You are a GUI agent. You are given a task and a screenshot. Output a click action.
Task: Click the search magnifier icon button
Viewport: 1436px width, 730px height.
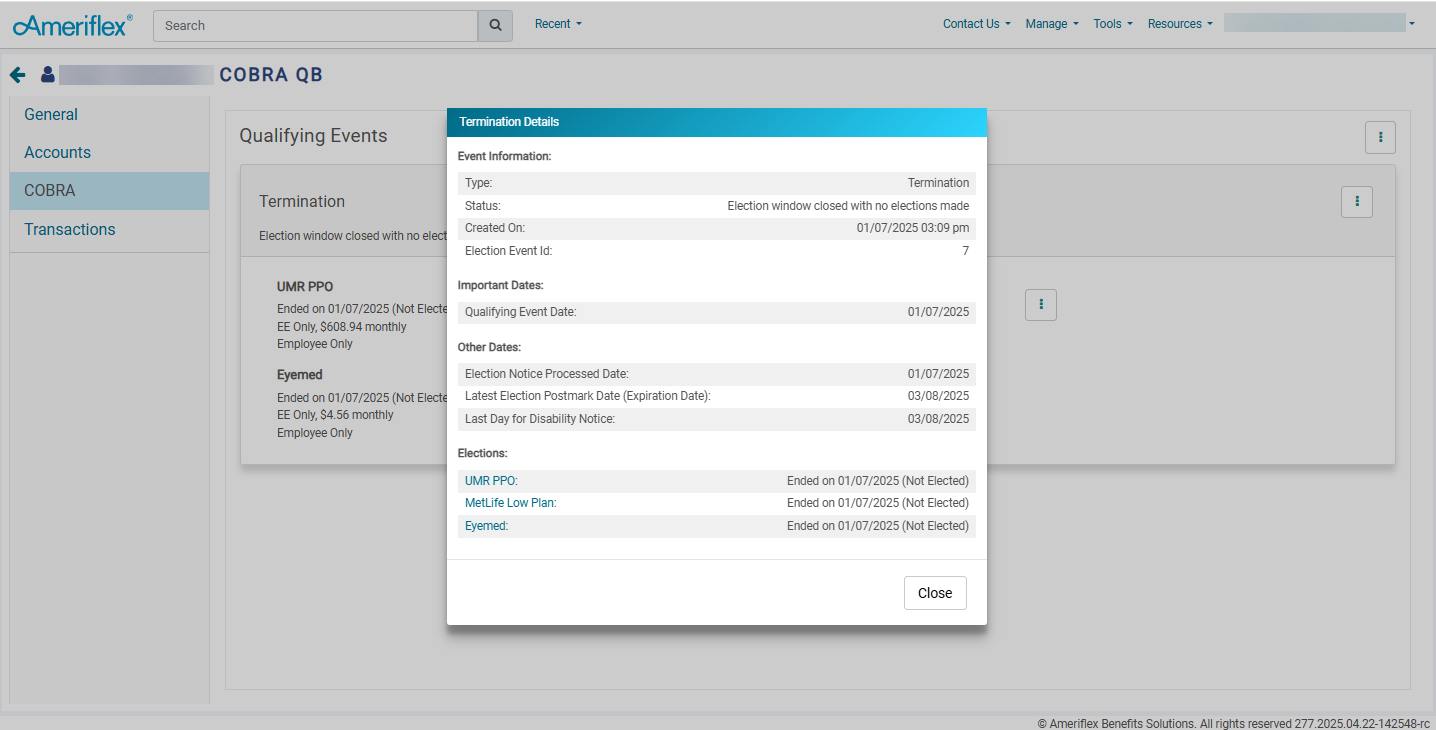coord(495,26)
